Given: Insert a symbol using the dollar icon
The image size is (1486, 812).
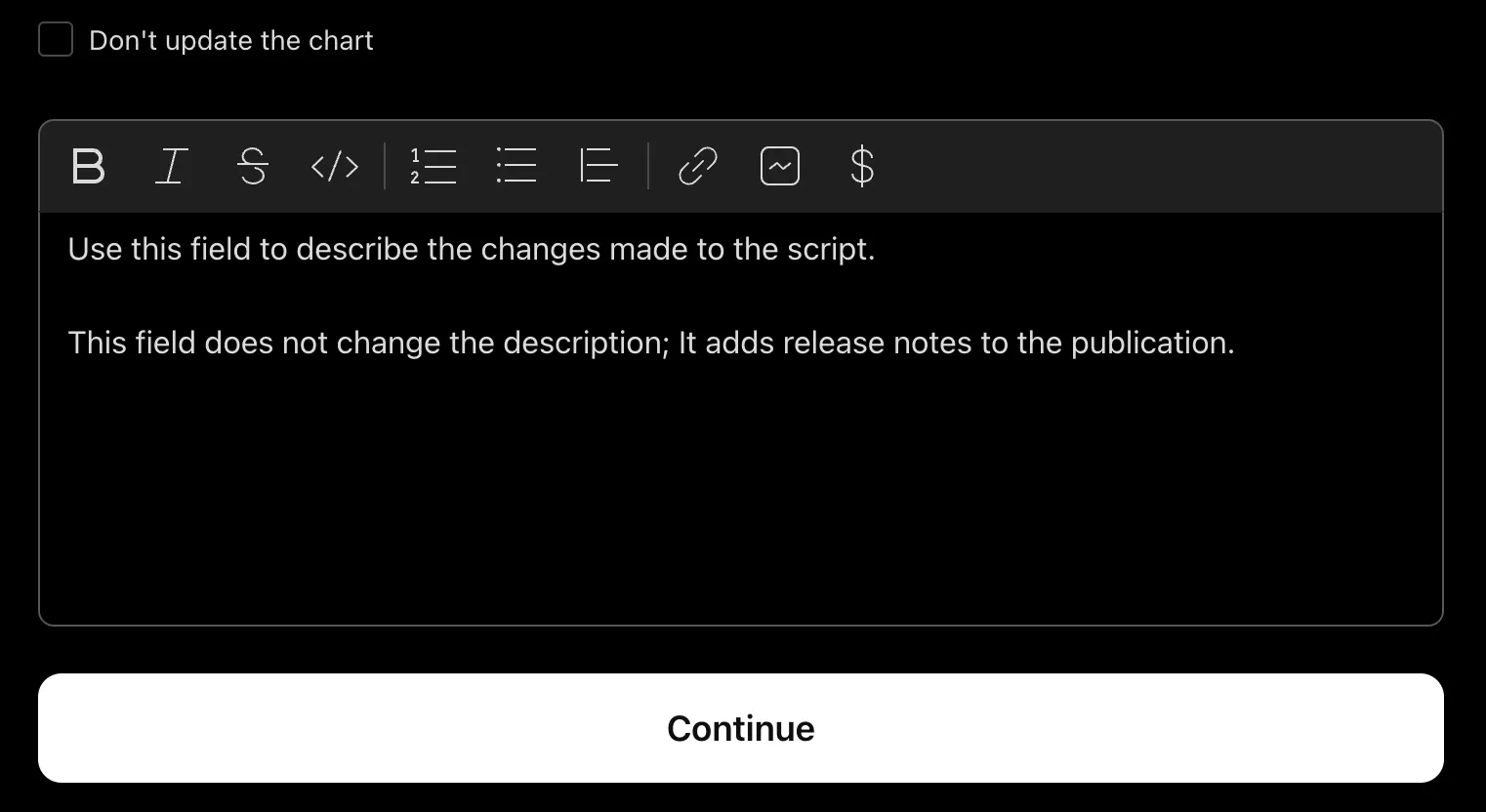Looking at the screenshot, I should 862,167.
